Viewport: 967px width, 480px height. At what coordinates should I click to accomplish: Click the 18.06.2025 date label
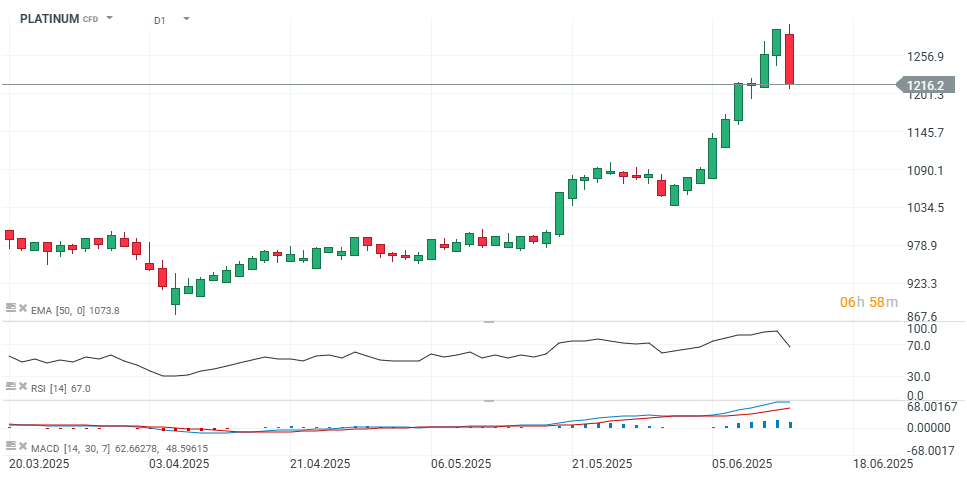click(x=881, y=464)
